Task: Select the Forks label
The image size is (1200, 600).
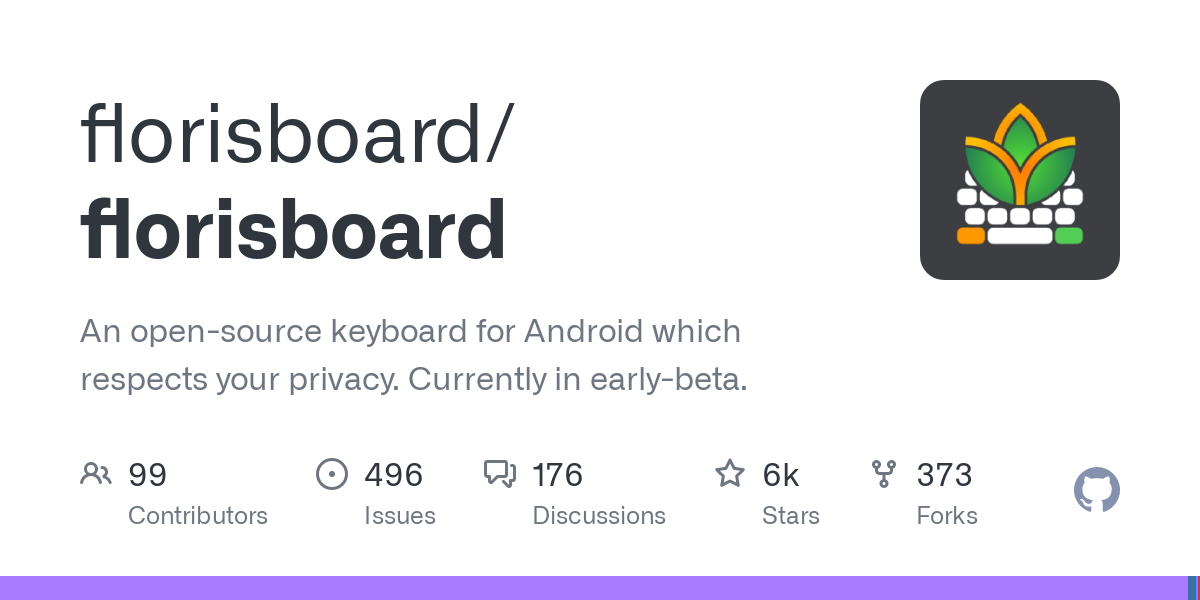Action: pyautogui.click(x=947, y=516)
